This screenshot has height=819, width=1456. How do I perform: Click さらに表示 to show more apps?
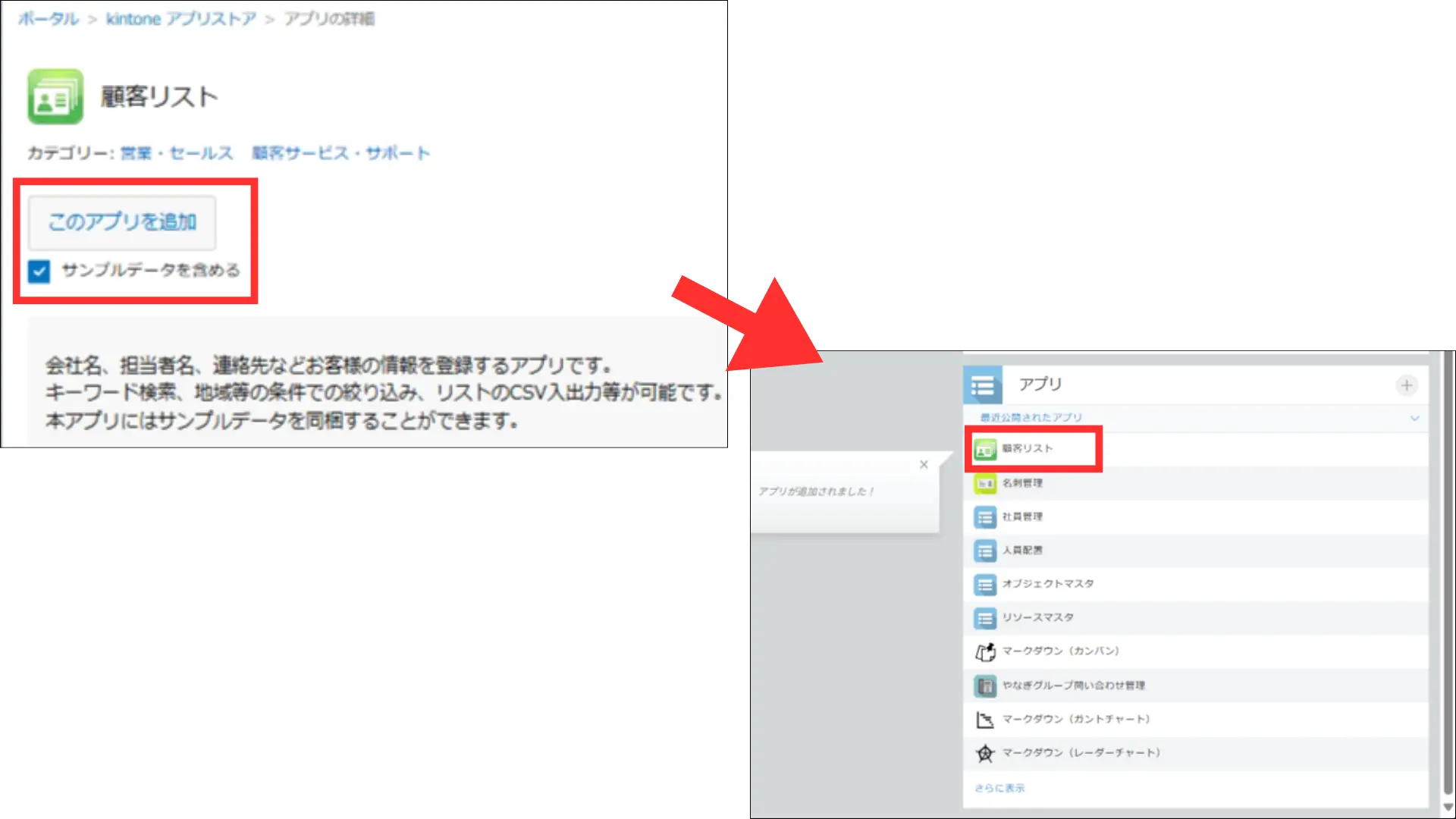coord(999,788)
